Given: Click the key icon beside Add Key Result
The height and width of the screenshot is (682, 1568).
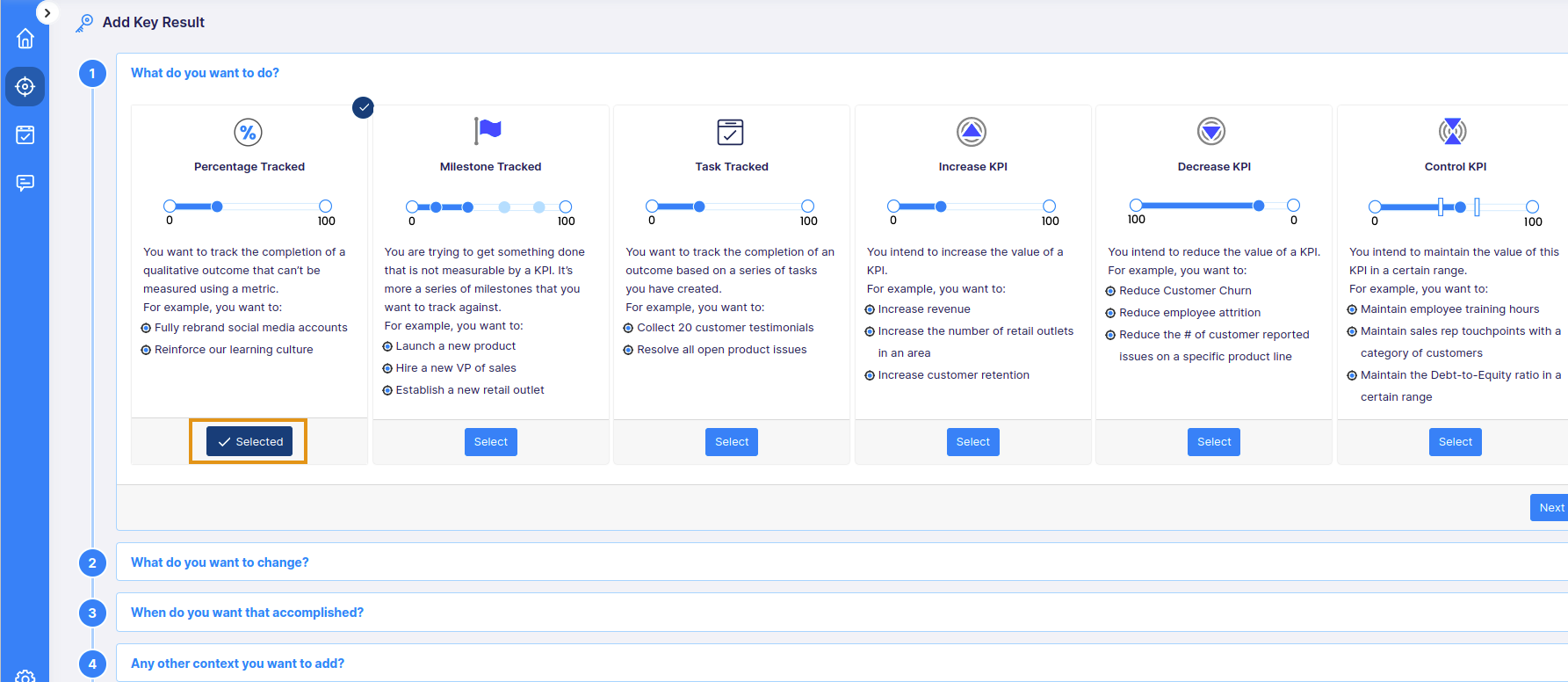Looking at the screenshot, I should point(84,23).
